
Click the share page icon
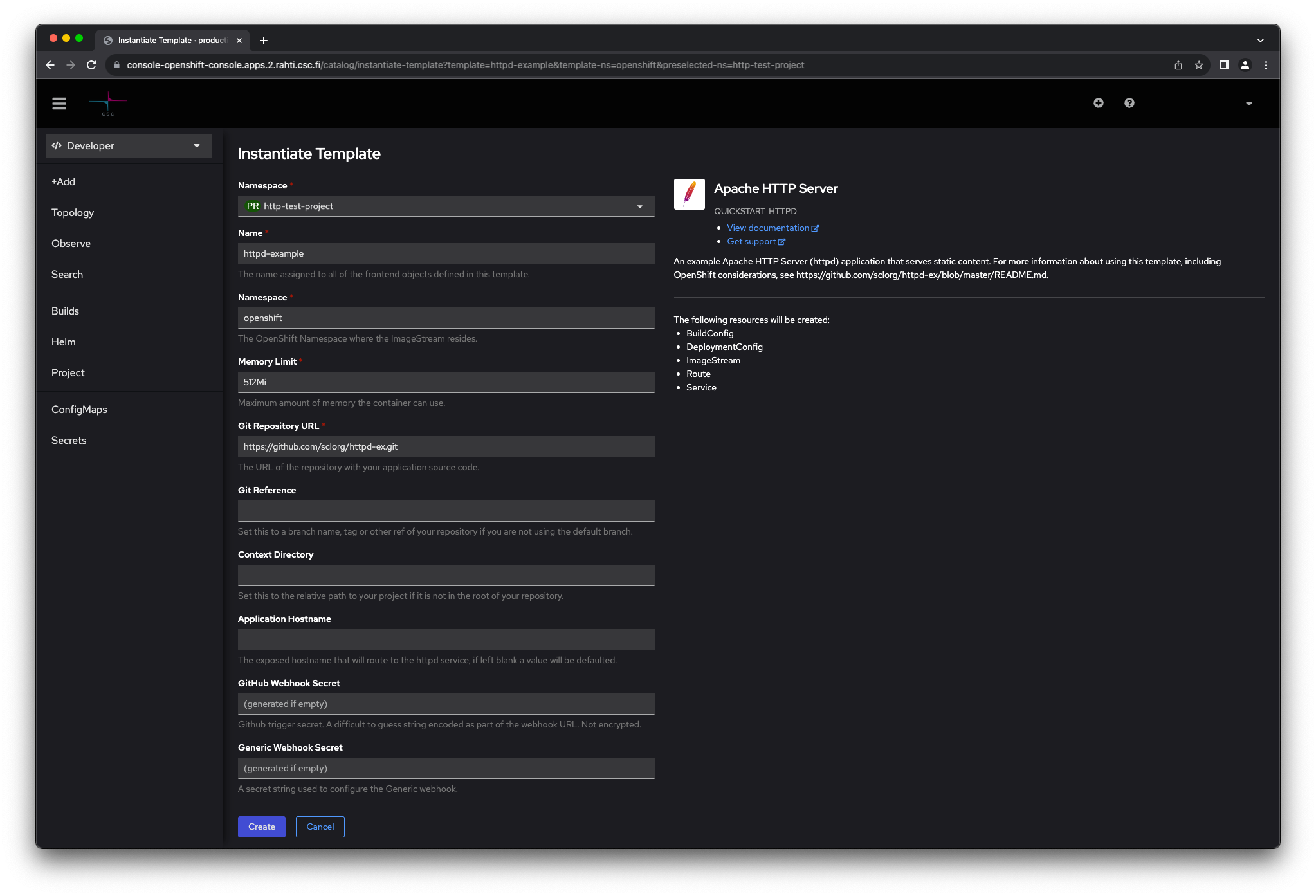point(1178,65)
